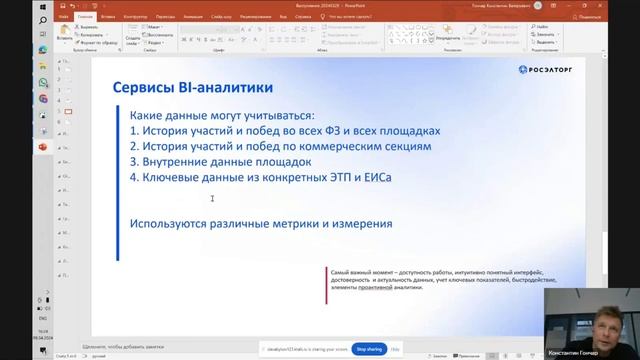Launch Microsoft Edge from the taskbar
The height and width of the screenshot is (360, 640).
point(43,50)
